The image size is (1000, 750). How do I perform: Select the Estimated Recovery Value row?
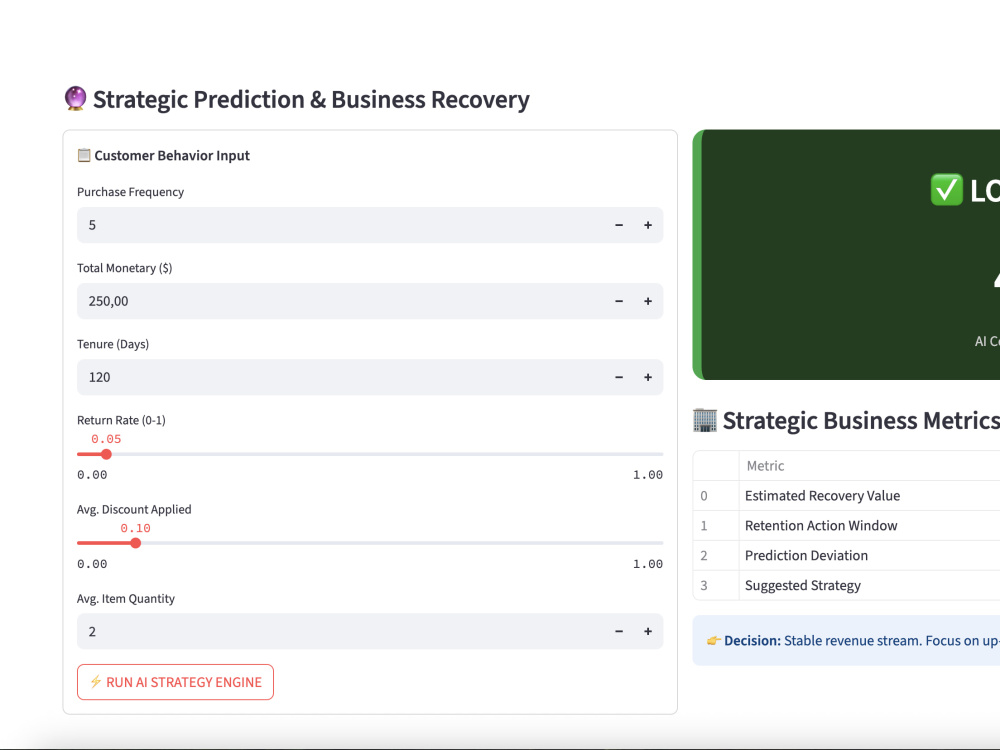[846, 496]
